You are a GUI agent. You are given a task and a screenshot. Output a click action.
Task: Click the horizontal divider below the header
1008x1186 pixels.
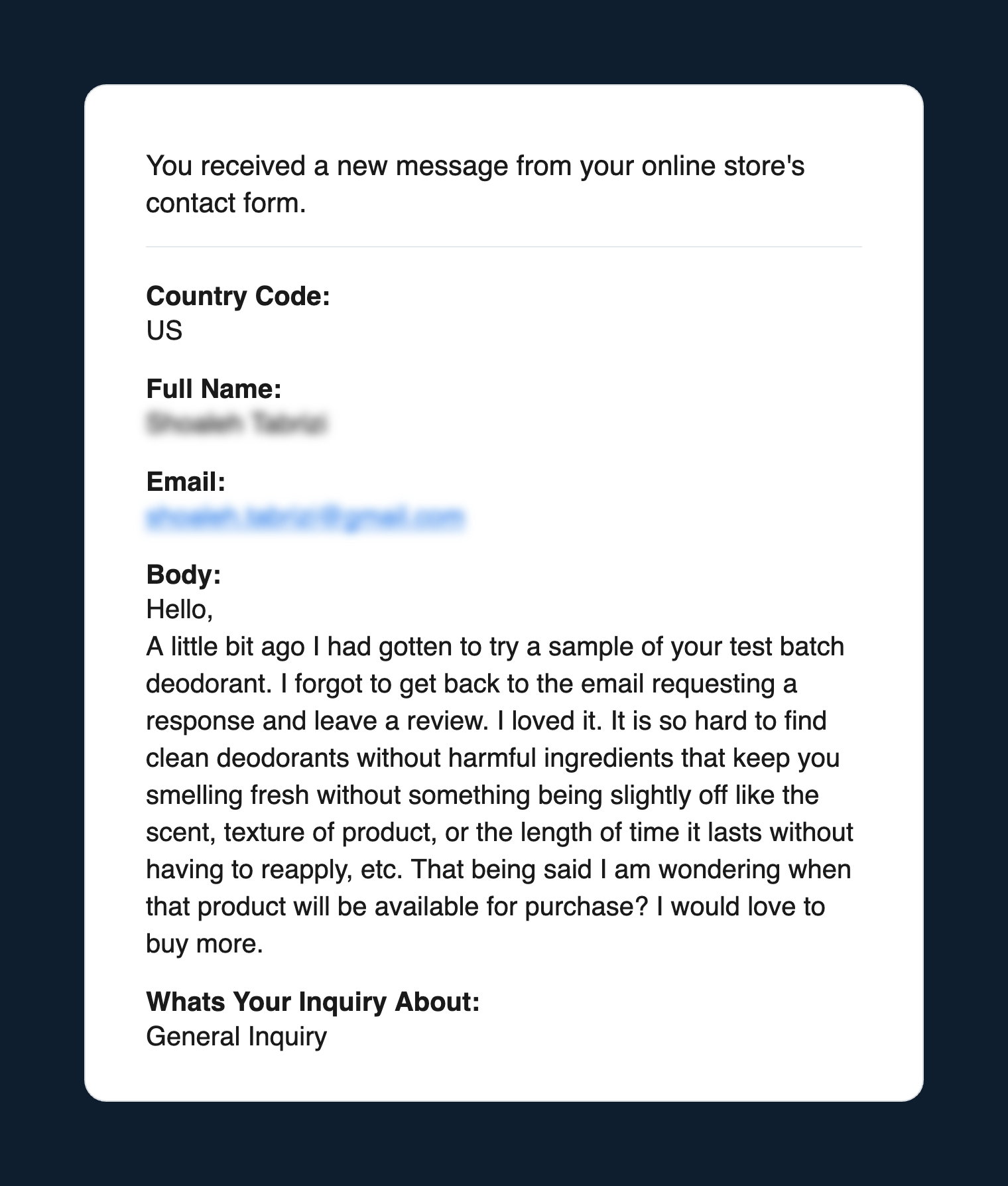point(504,247)
